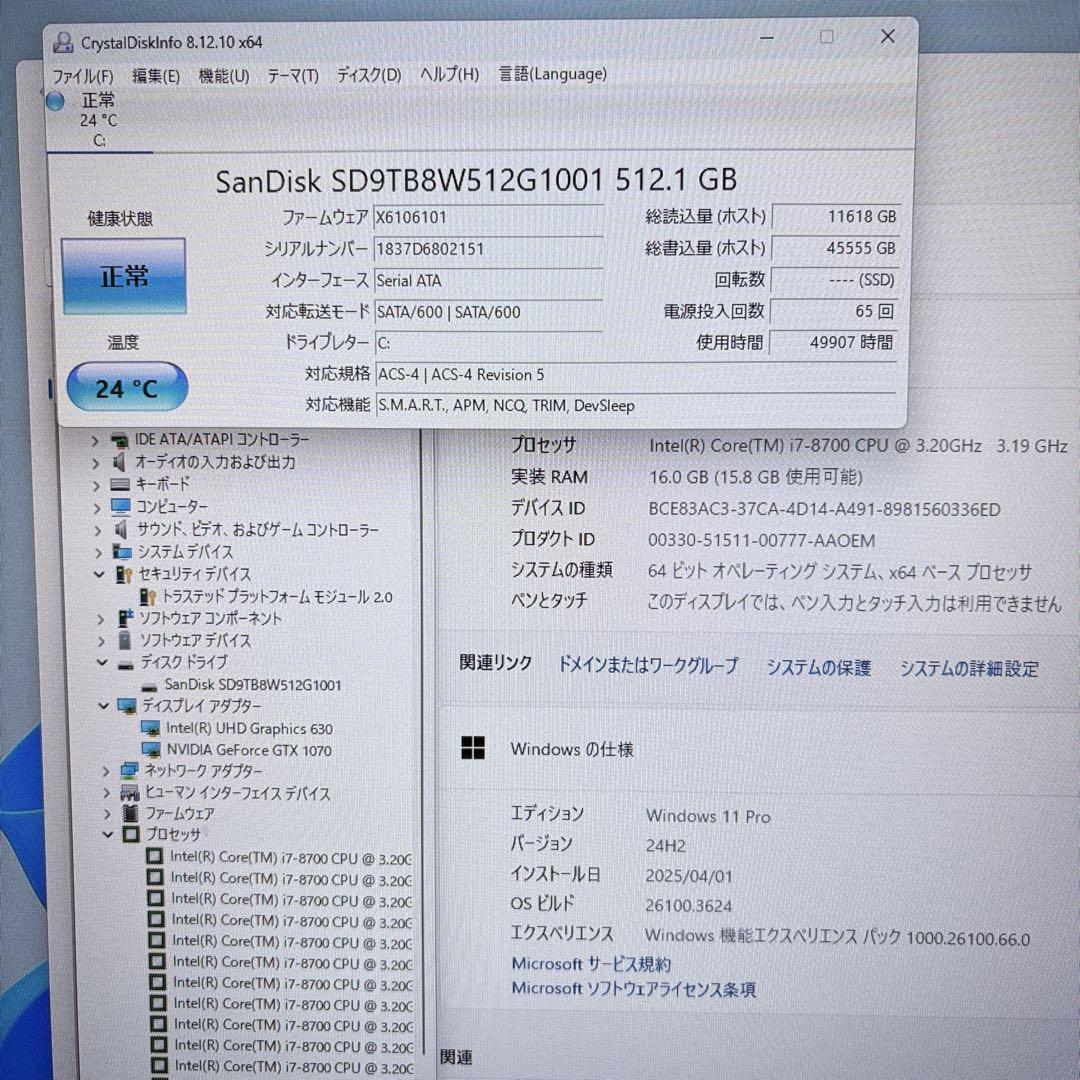The height and width of the screenshot is (1080, 1080).
Task: Click the 総読込量 value 11618 GB
Action: coord(835,216)
